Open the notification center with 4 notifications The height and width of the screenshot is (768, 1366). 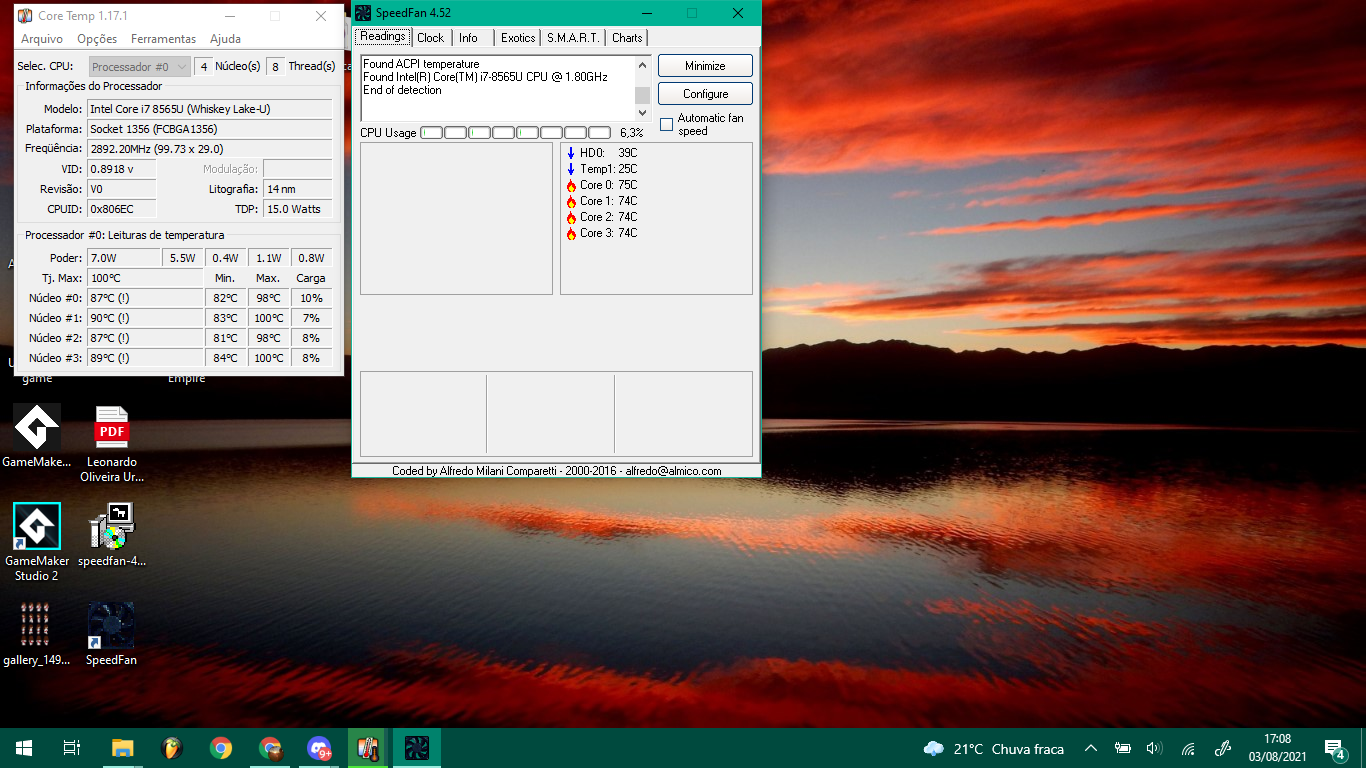tap(1334, 748)
